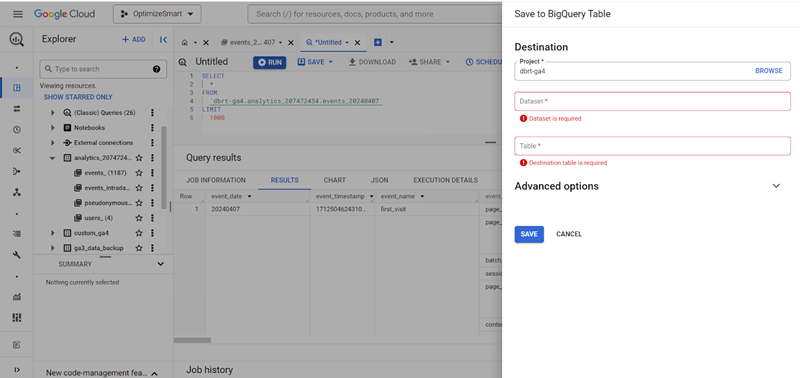Star the pseudonymous table
800x378 pixels.
pos(138,203)
